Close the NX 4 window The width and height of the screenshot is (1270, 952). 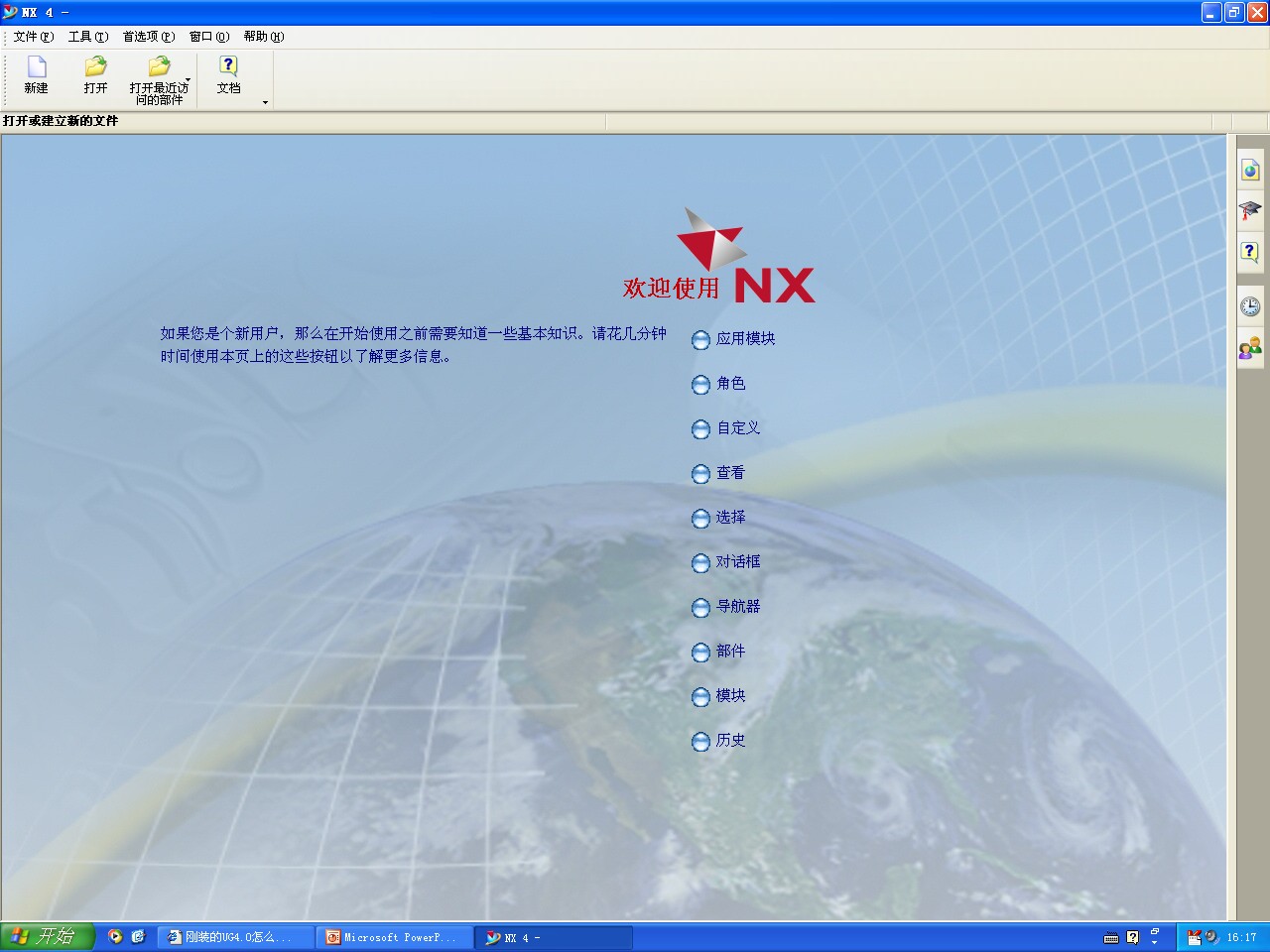pos(1257,12)
